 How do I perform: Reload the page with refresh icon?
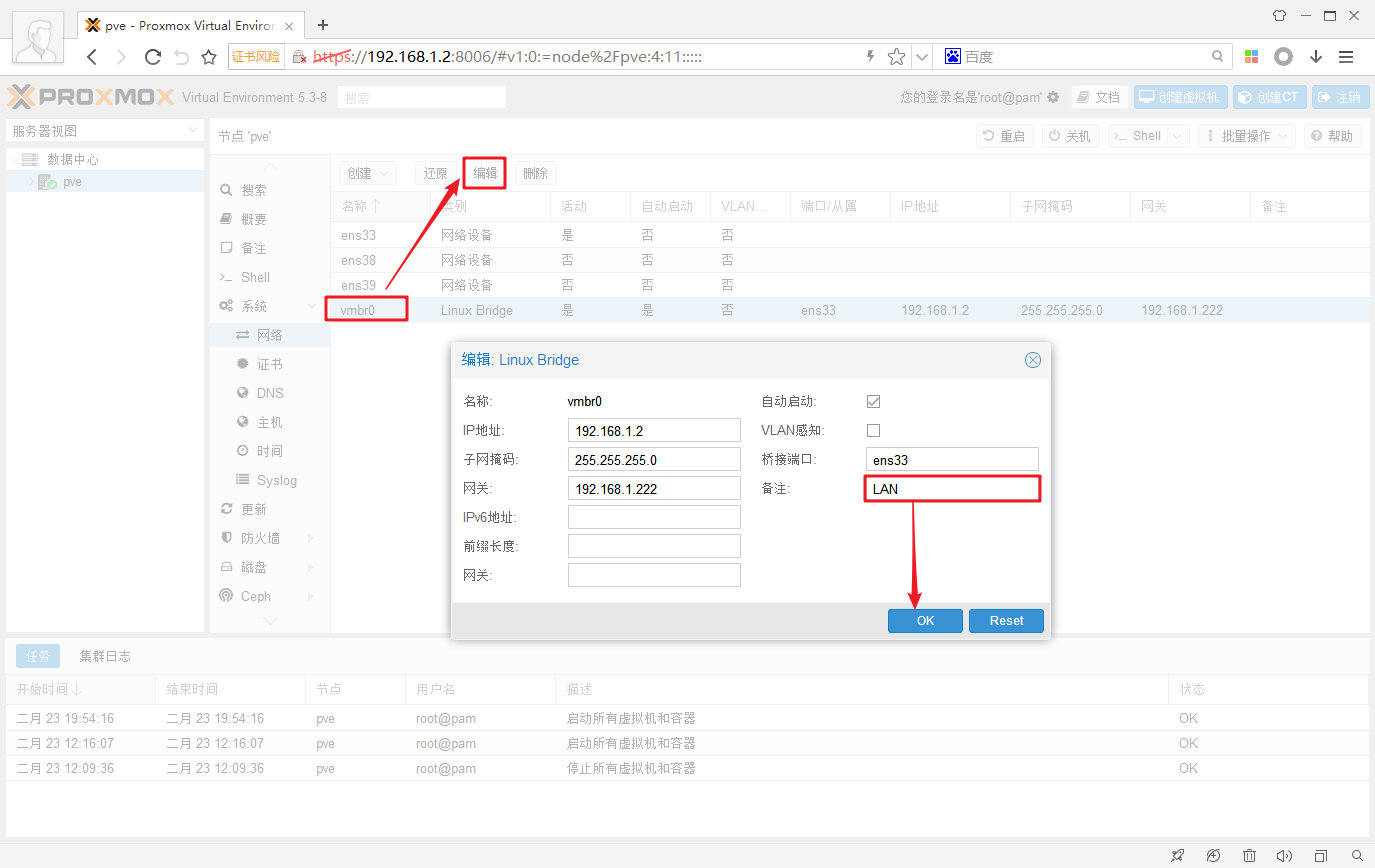click(x=153, y=57)
